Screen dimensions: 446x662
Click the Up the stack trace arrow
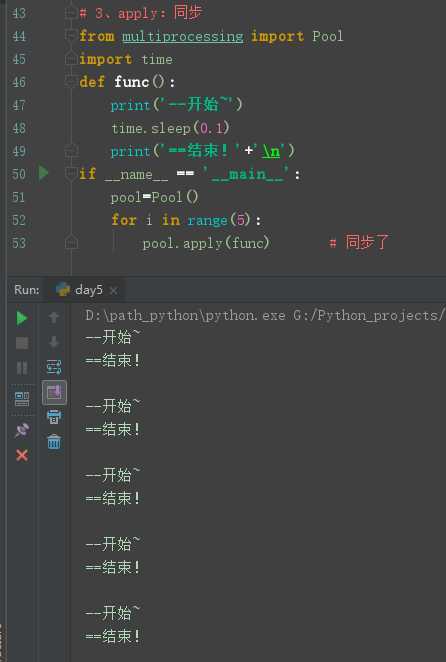54,317
